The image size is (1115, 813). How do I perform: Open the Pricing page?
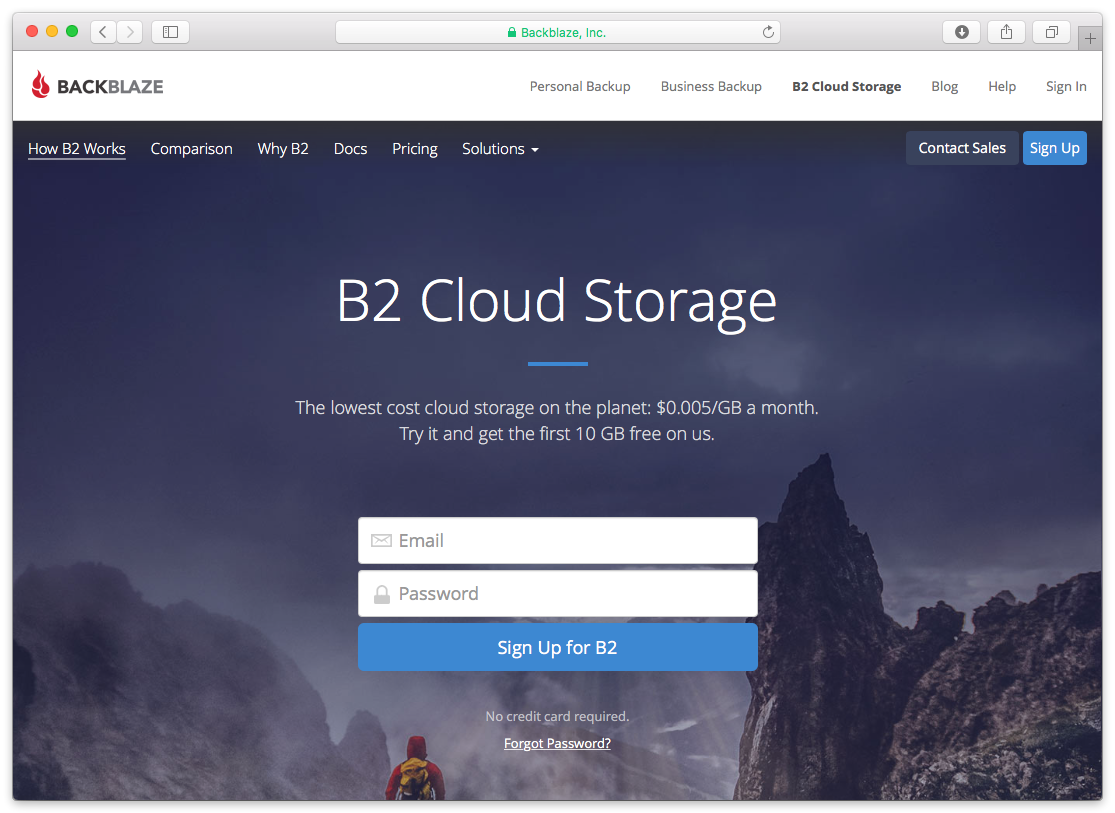click(415, 149)
